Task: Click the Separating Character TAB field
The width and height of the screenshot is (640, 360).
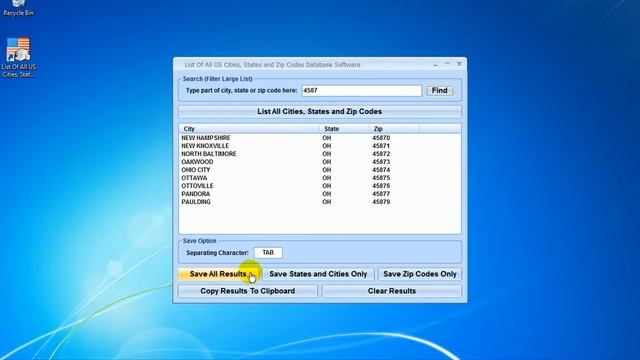Action: coord(268,253)
